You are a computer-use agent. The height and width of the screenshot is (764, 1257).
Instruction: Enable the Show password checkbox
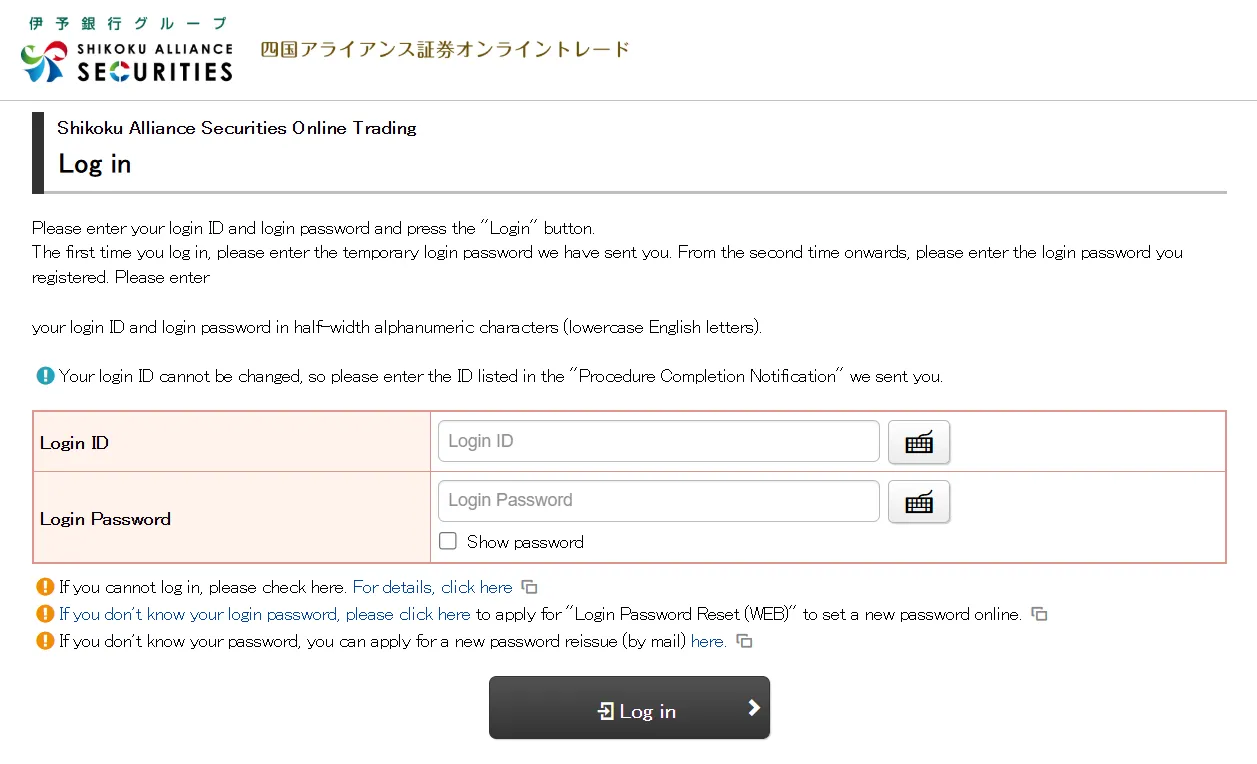tap(448, 541)
